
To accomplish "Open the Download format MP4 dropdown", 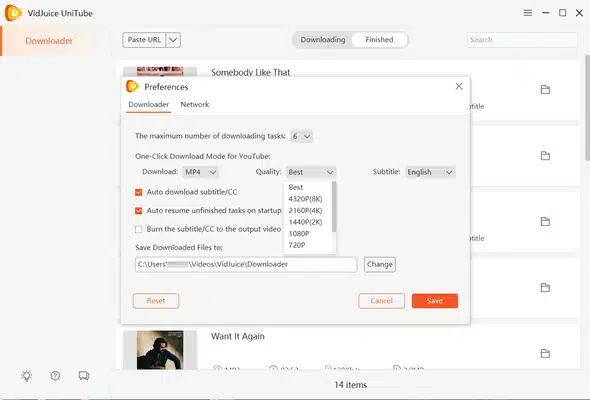I will point(200,172).
